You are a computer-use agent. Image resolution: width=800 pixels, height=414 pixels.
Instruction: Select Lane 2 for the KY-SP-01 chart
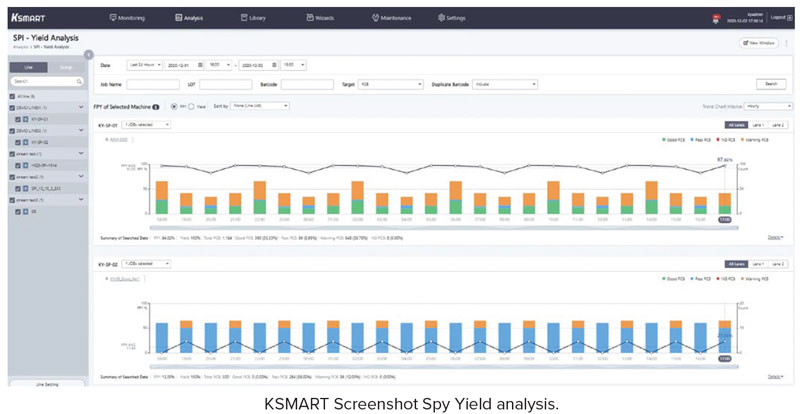coord(778,125)
